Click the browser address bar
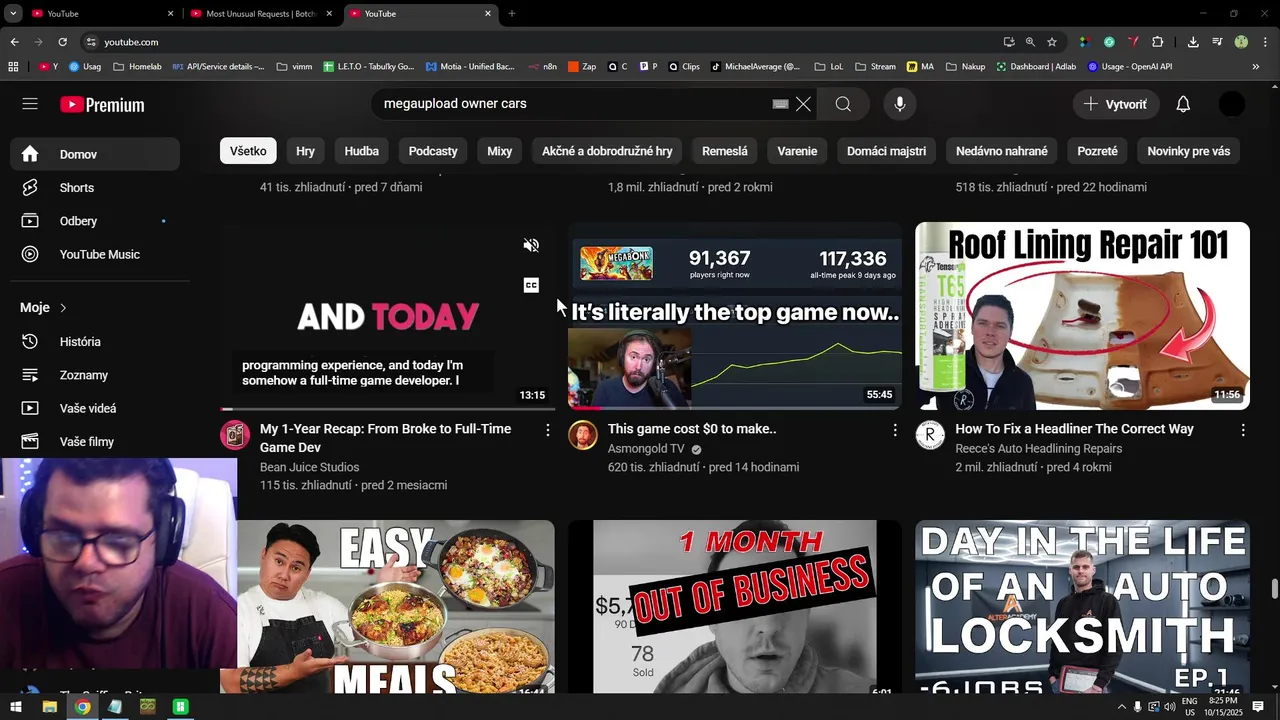This screenshot has height=720, width=1280. [540, 42]
